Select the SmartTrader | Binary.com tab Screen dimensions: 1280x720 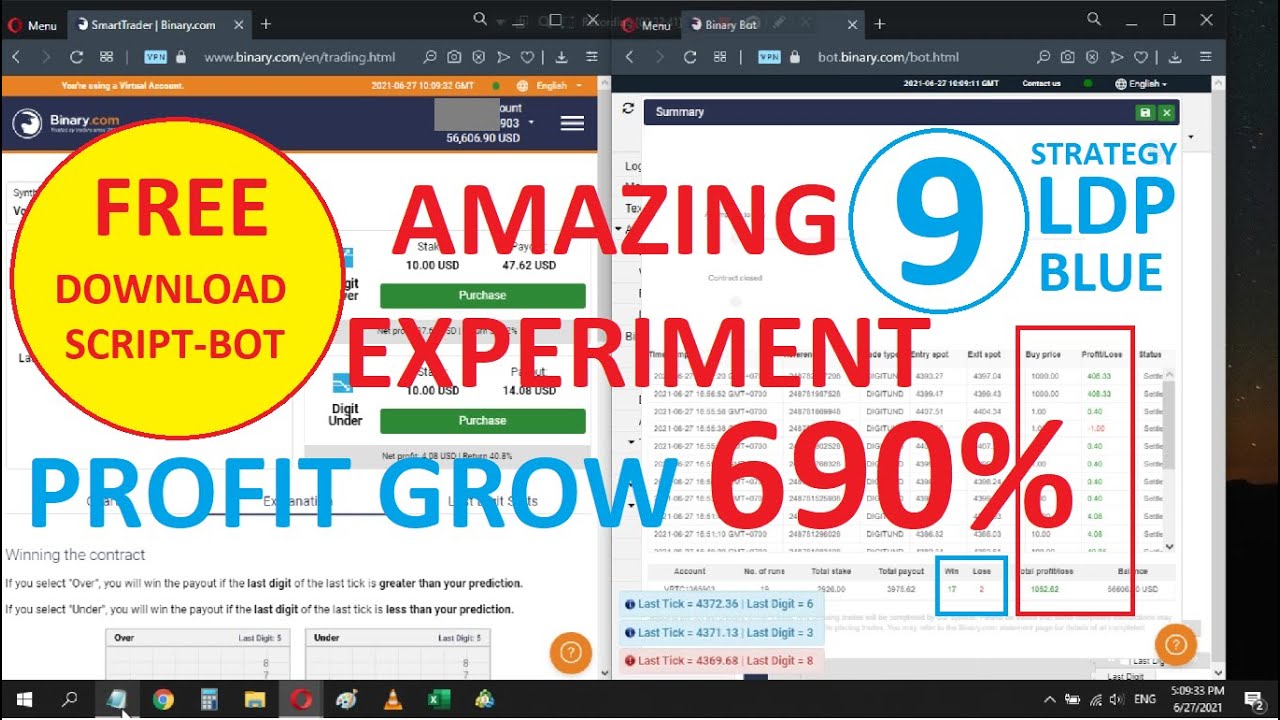[x=151, y=25]
